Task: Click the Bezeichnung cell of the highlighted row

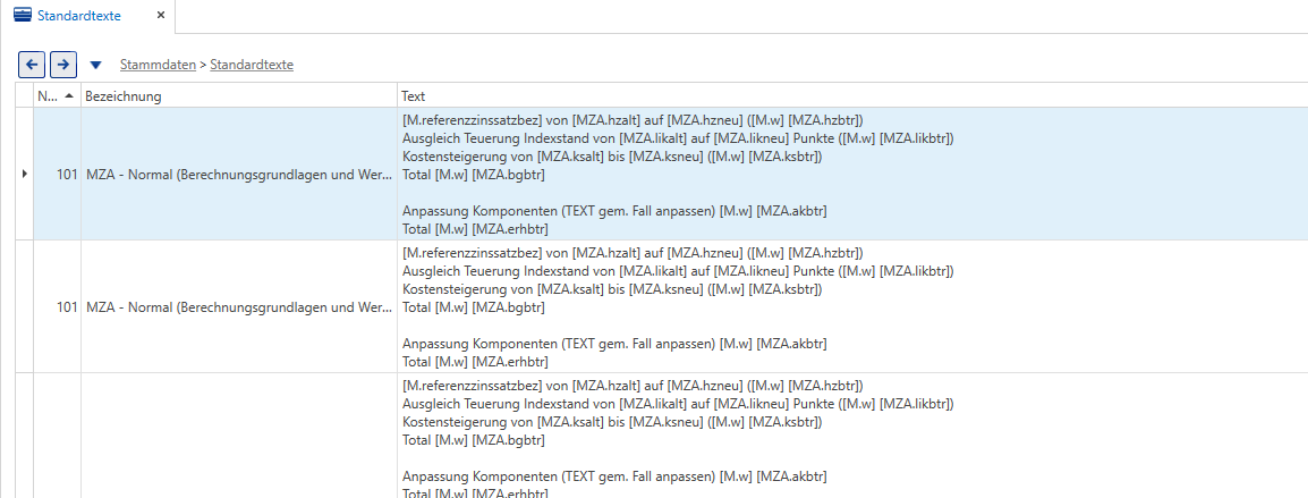Action: point(239,174)
